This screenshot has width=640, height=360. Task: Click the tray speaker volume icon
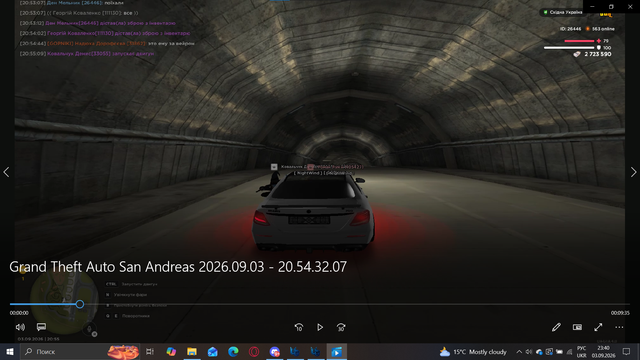coord(529,351)
